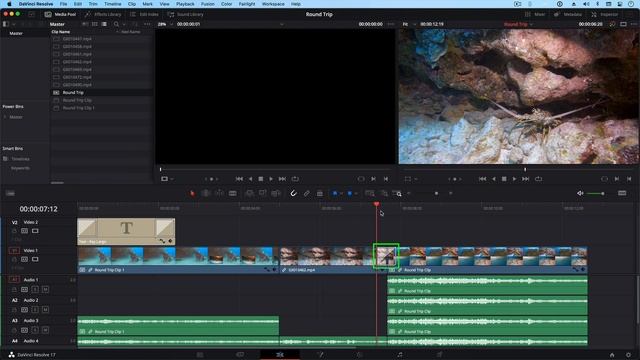Viewport: 640px width, 360px height.
Task: Select the Timelines smart bin
Action: tap(20, 159)
